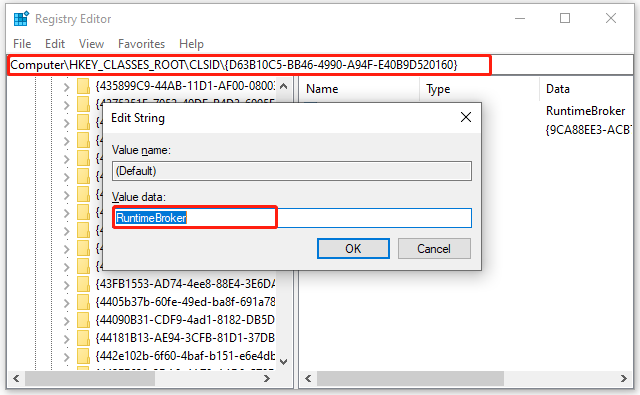
Task: Select the {44181B13-AE94-3CFB-81D1 key
Action: (185, 338)
